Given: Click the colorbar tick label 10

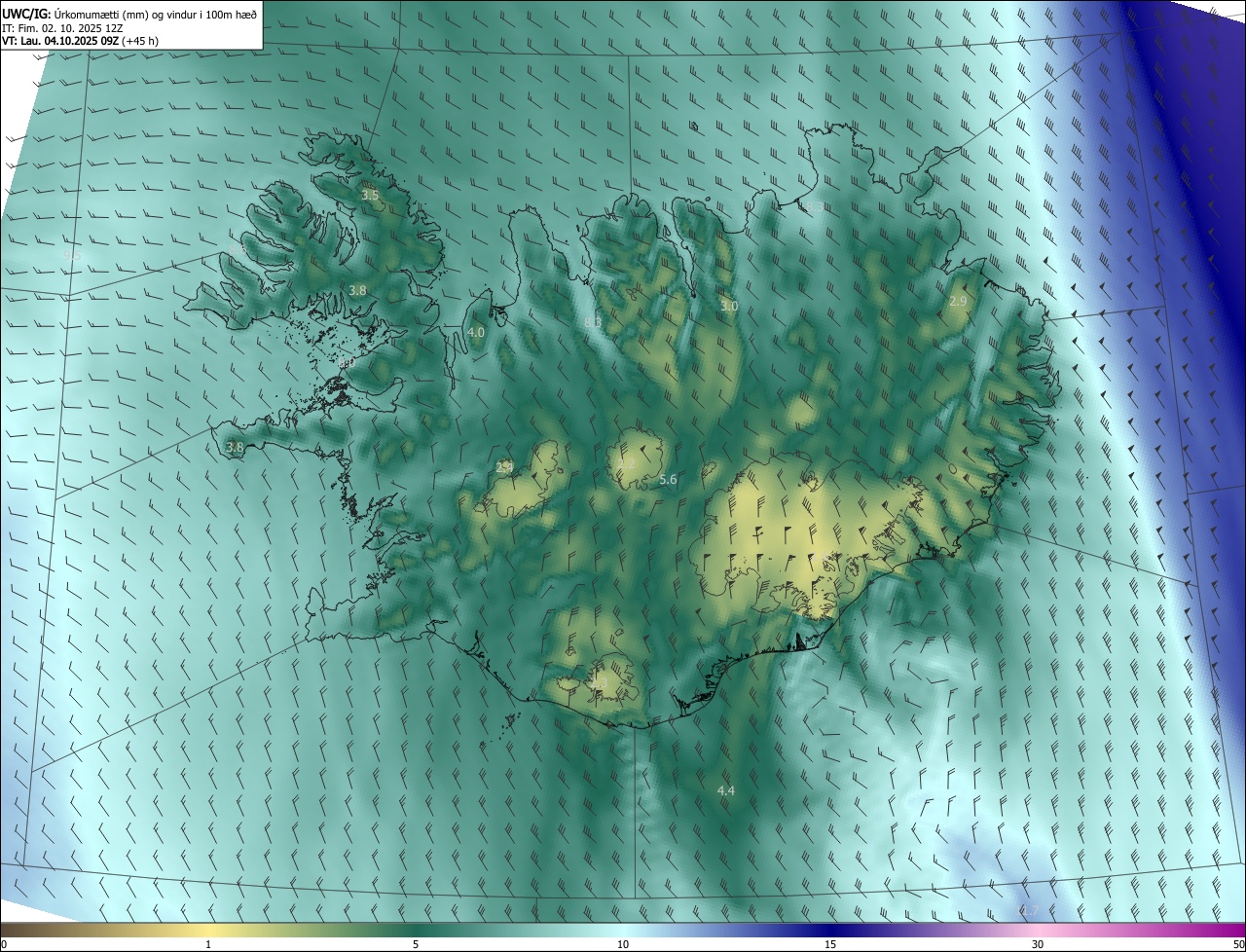Looking at the screenshot, I should [x=623, y=944].
